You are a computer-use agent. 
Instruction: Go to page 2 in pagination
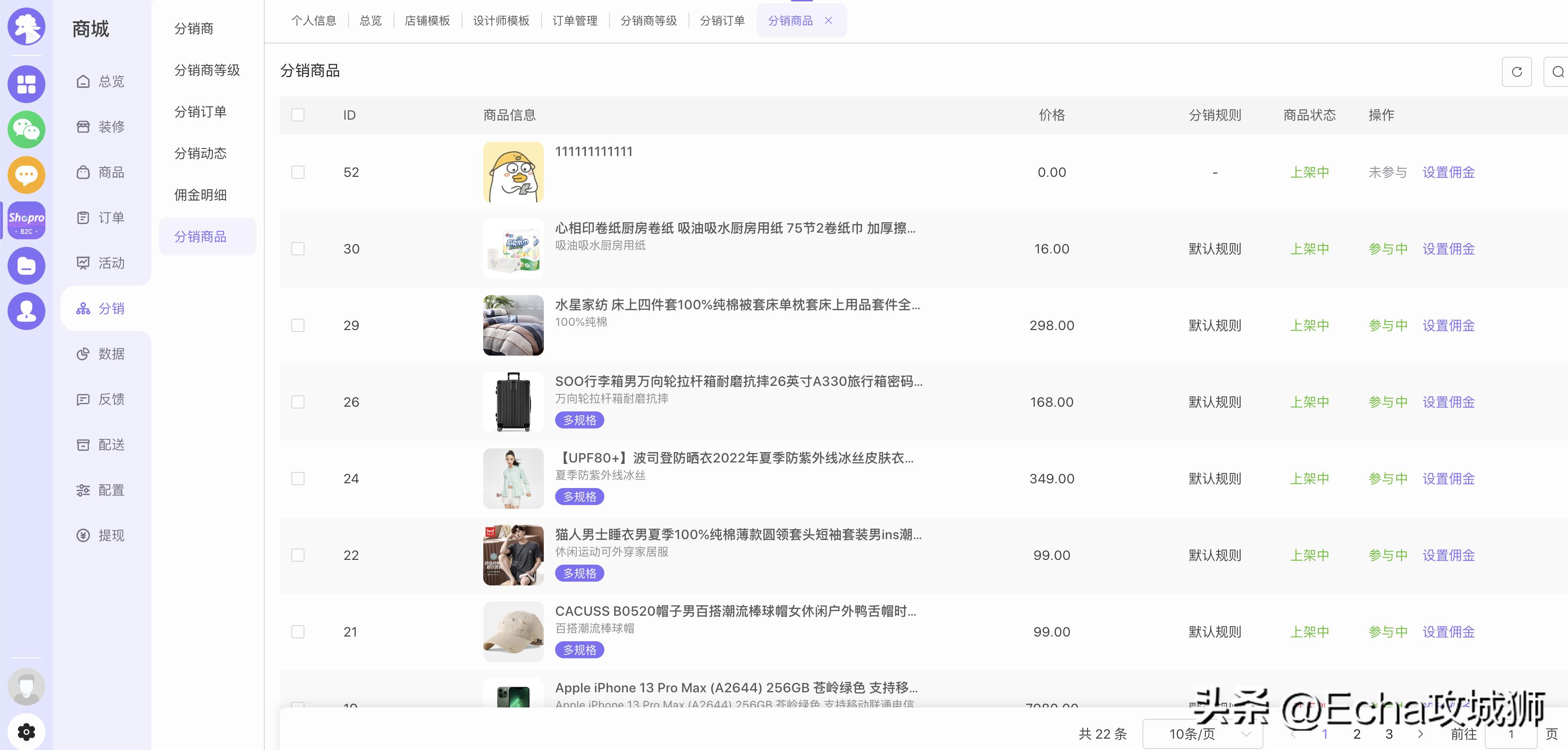pyautogui.click(x=1356, y=734)
